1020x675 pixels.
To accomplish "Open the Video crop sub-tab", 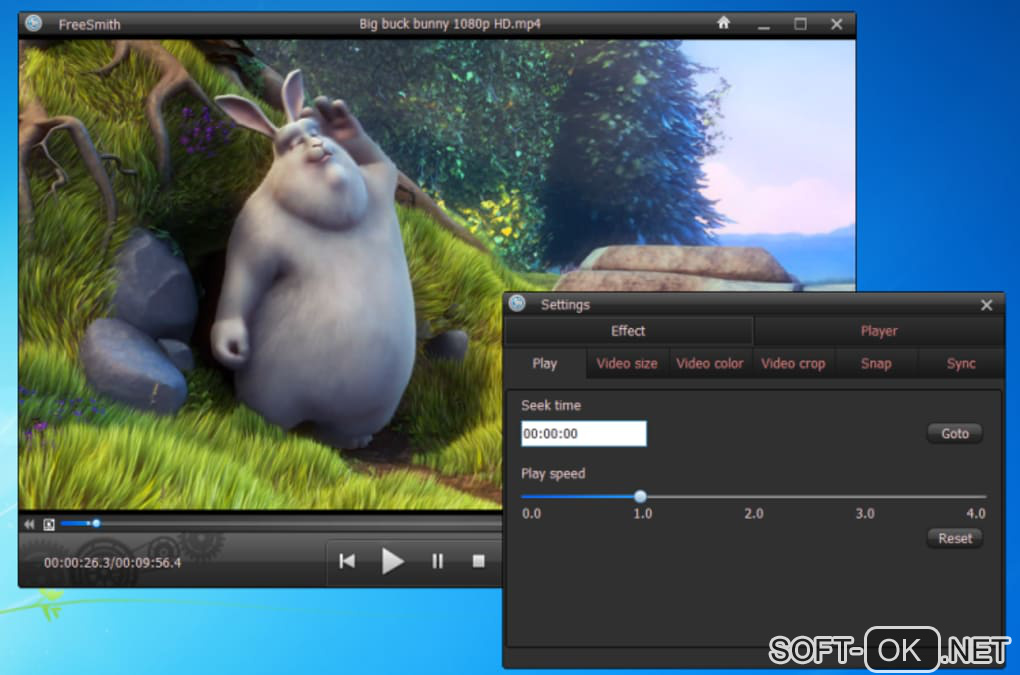I will [793, 364].
